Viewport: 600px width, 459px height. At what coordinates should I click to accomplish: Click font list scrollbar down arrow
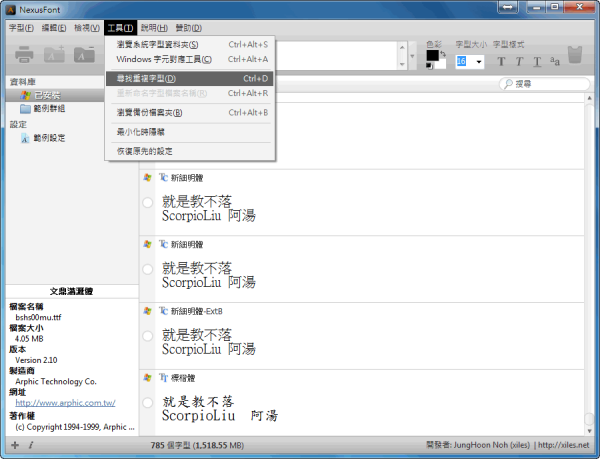coord(589,431)
